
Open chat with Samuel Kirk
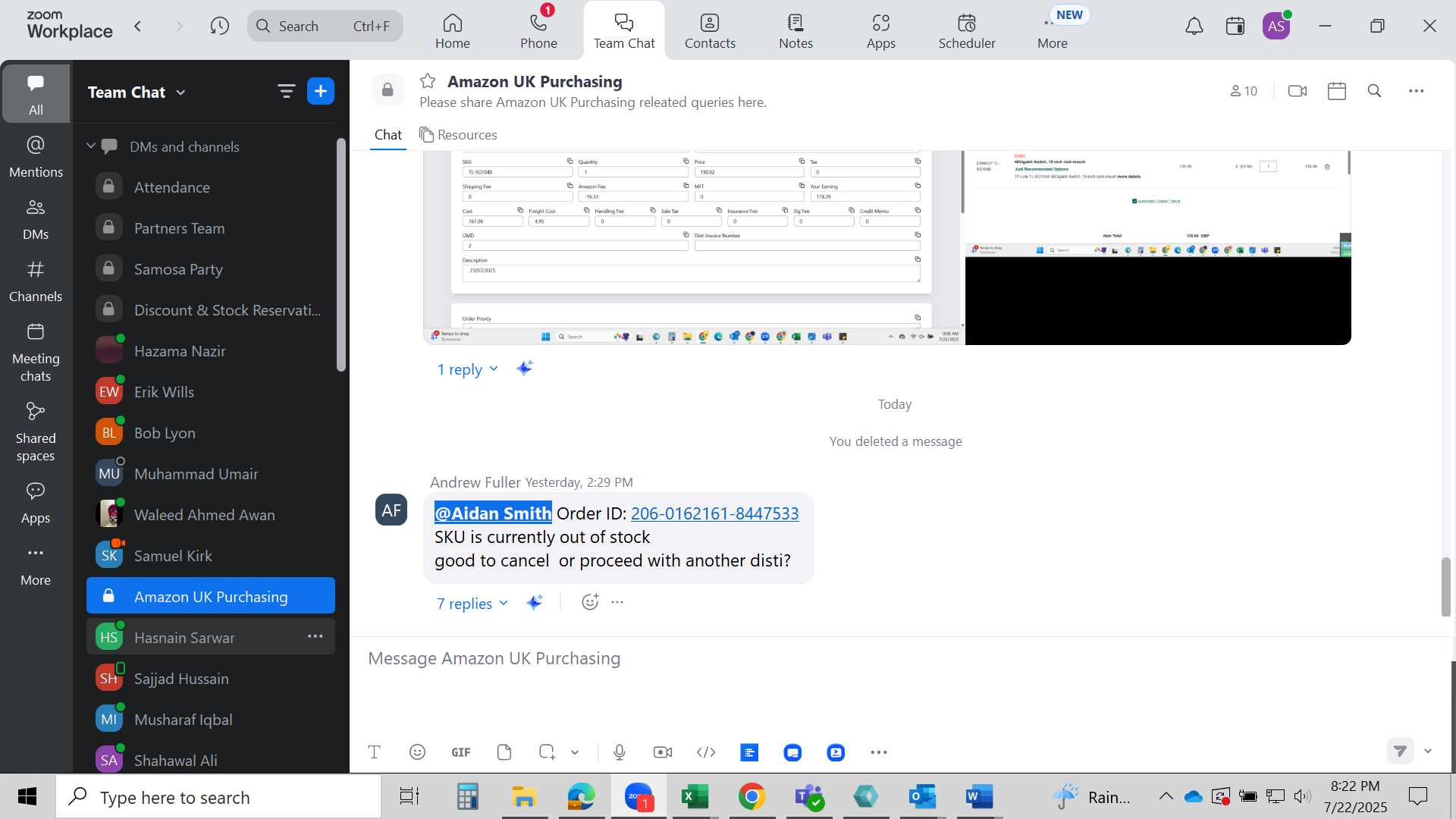[x=211, y=556]
